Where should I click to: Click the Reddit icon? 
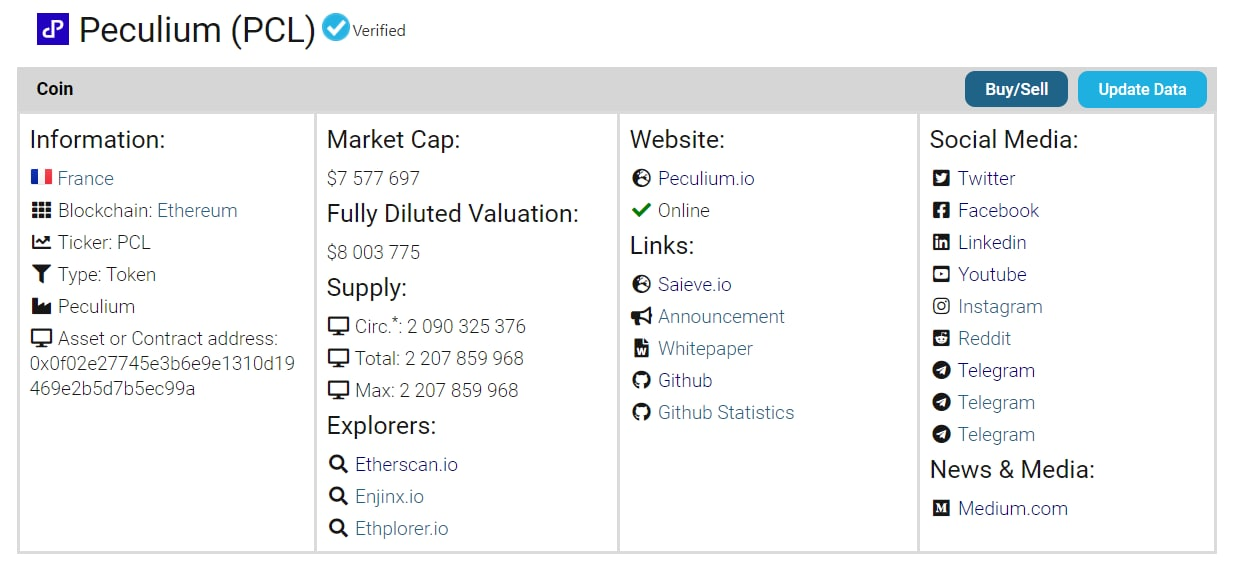pos(941,338)
